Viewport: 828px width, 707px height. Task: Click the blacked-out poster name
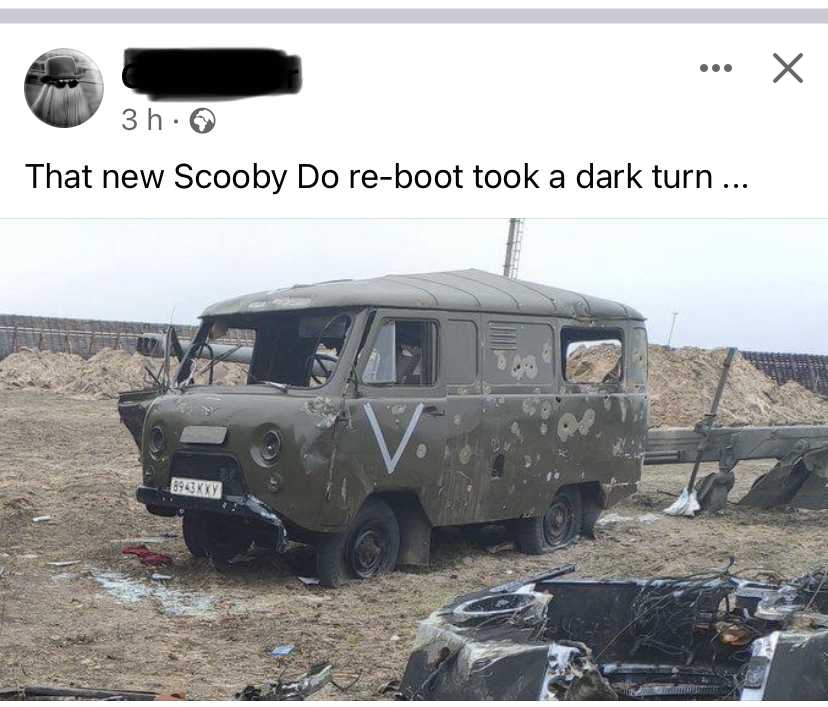click(x=211, y=73)
